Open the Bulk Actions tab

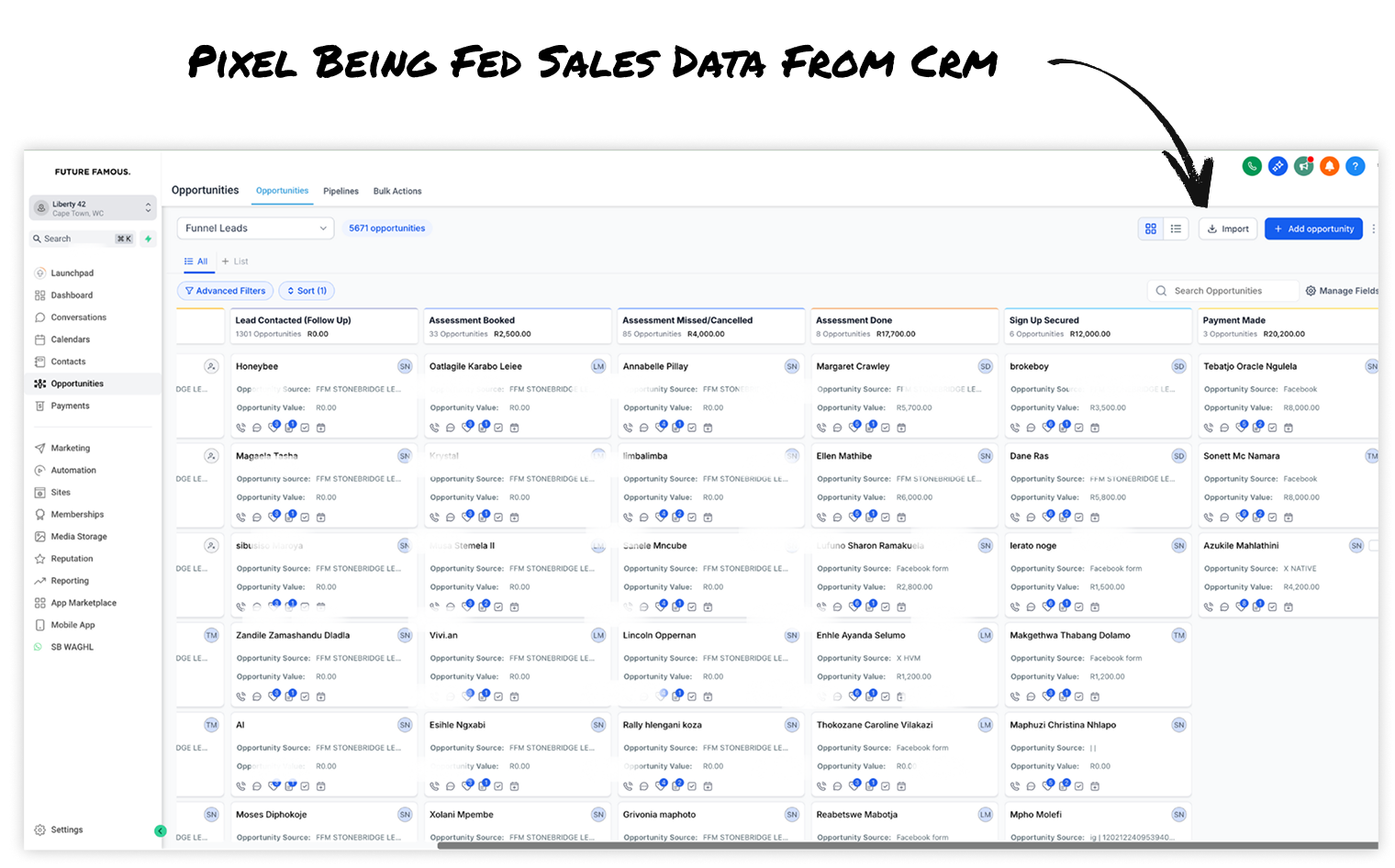coord(397,191)
